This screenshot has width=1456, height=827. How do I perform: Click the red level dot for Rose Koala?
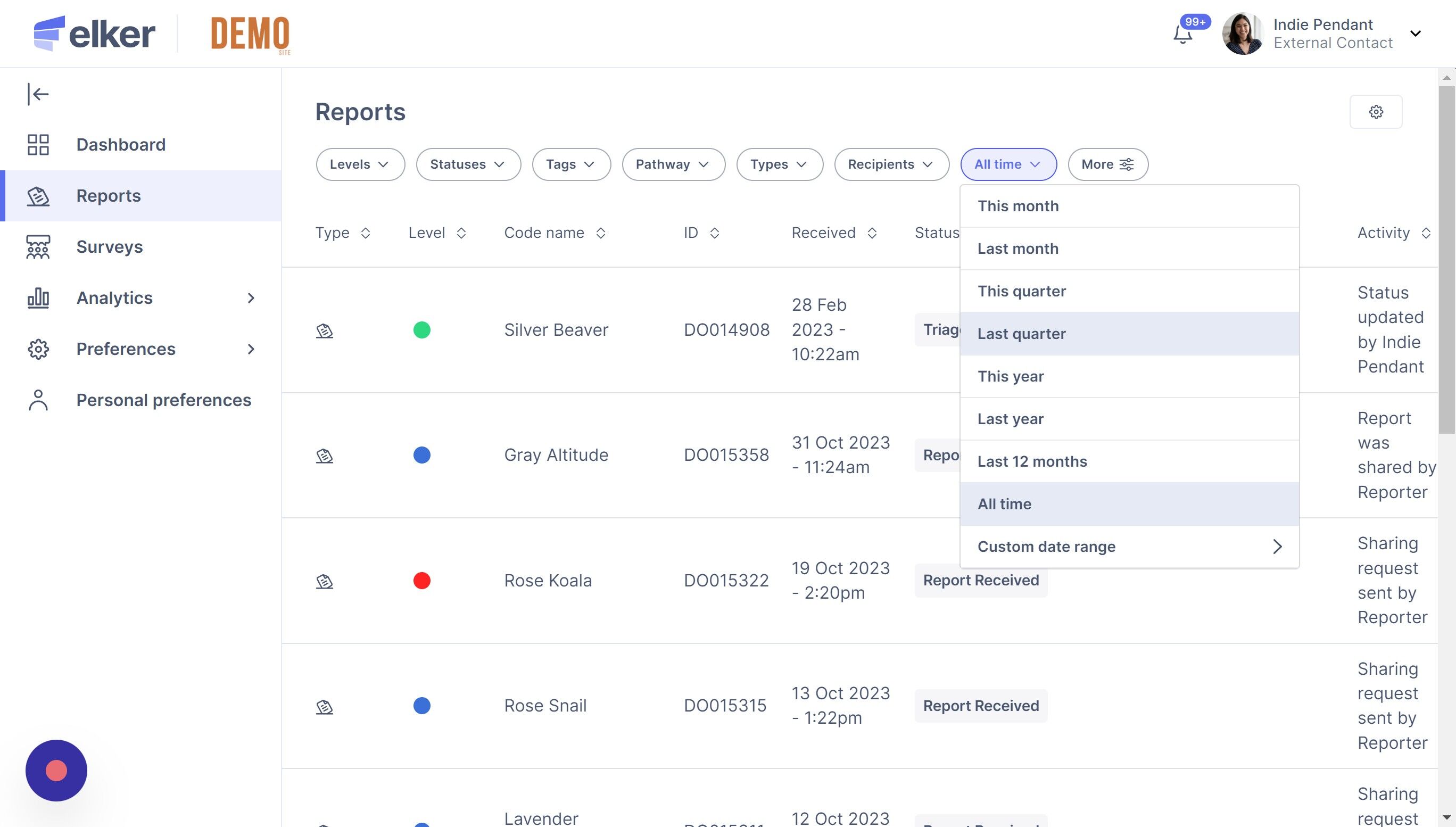(421, 581)
